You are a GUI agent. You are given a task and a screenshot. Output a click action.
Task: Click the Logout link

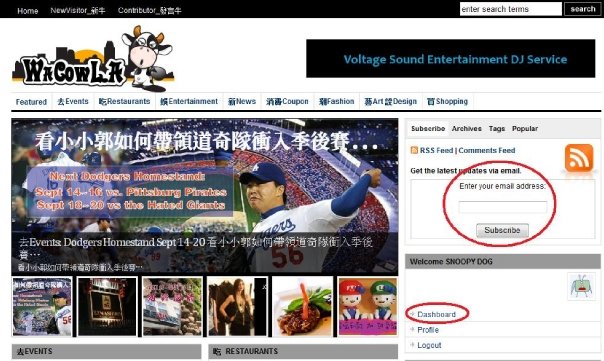tap(429, 345)
